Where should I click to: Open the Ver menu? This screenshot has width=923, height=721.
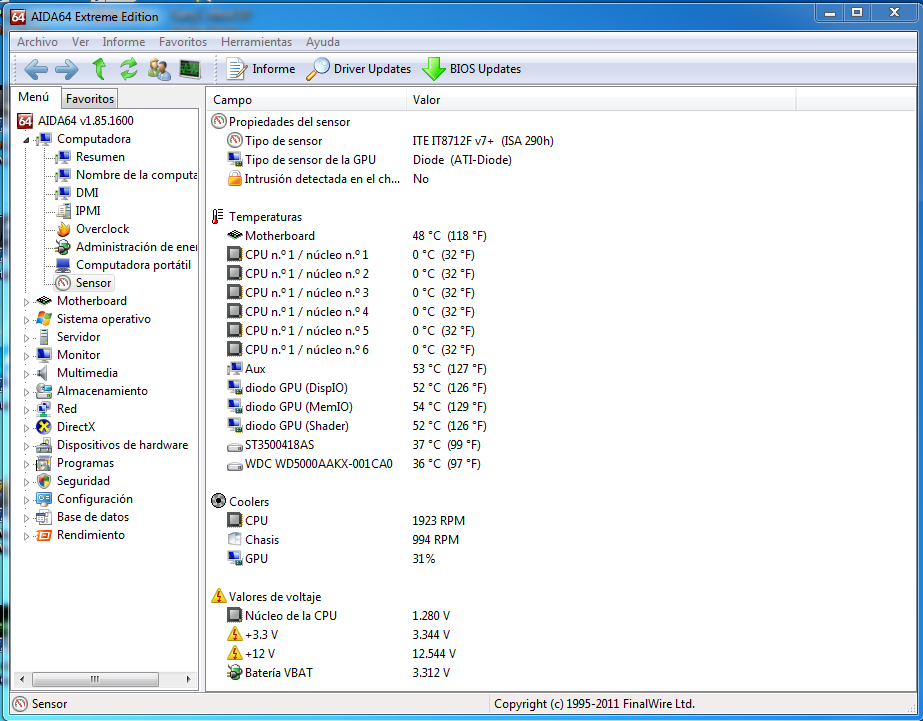point(80,42)
